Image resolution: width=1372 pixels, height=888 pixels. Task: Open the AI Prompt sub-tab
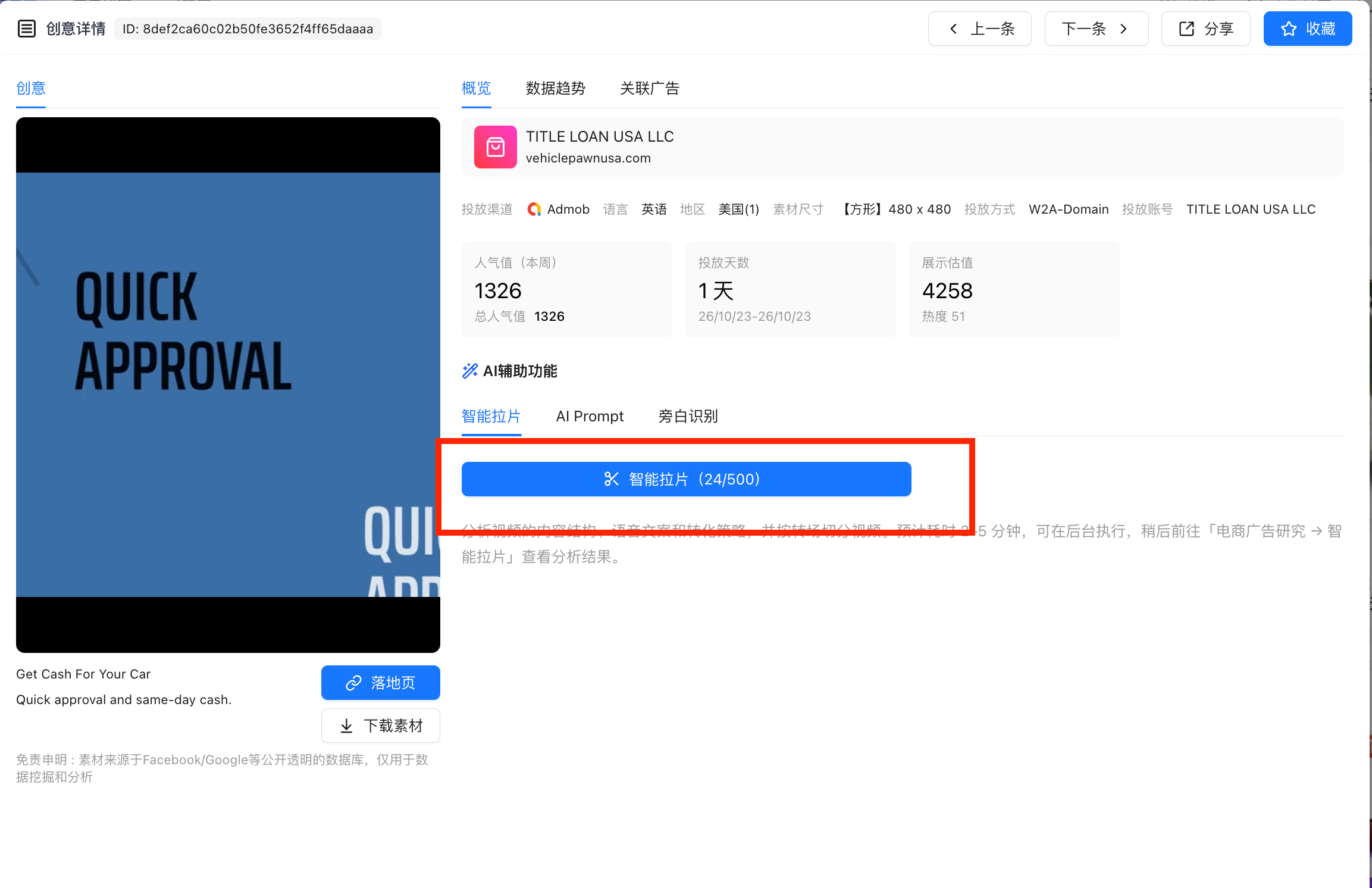[590, 416]
